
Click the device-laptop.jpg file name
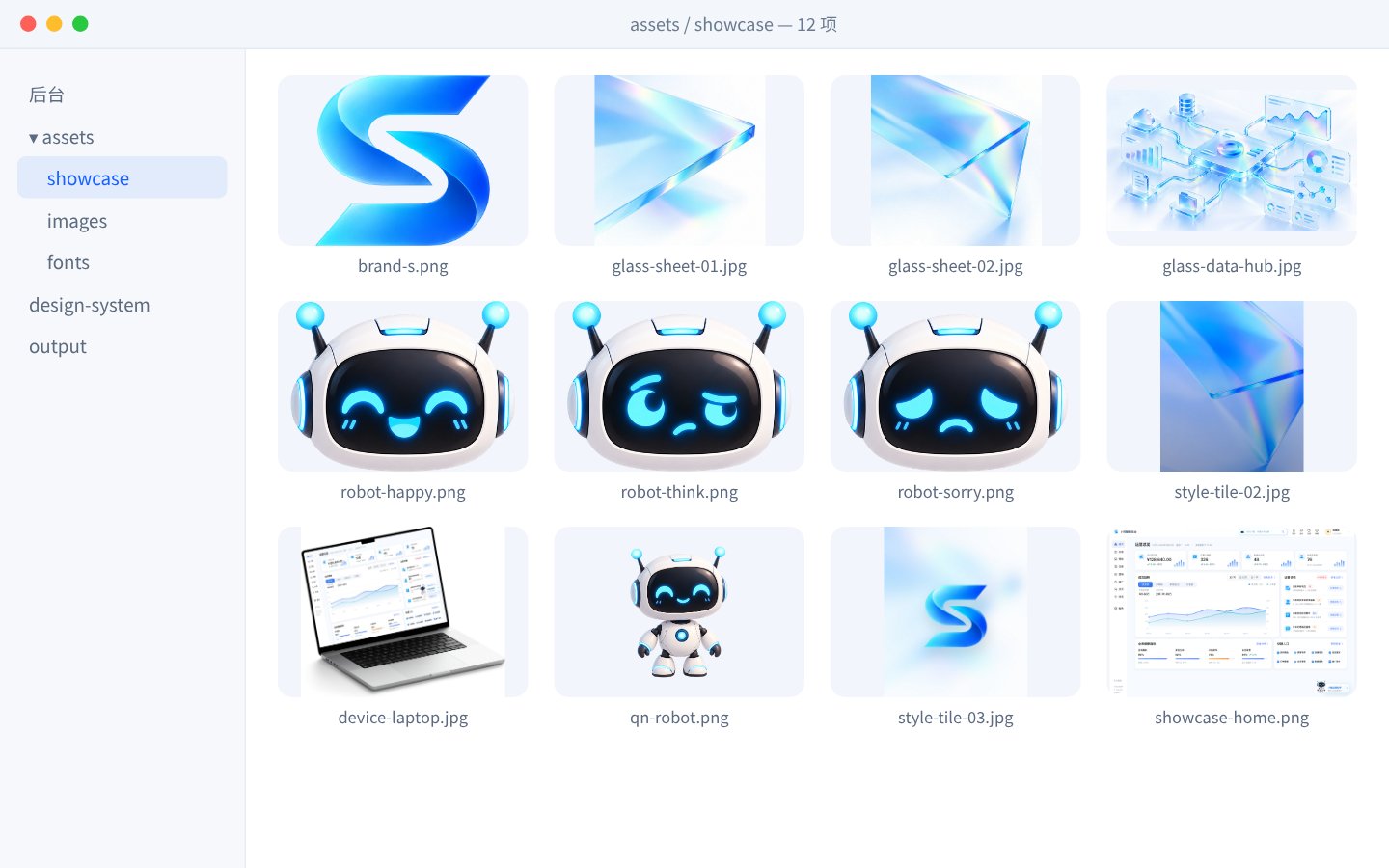[402, 718]
